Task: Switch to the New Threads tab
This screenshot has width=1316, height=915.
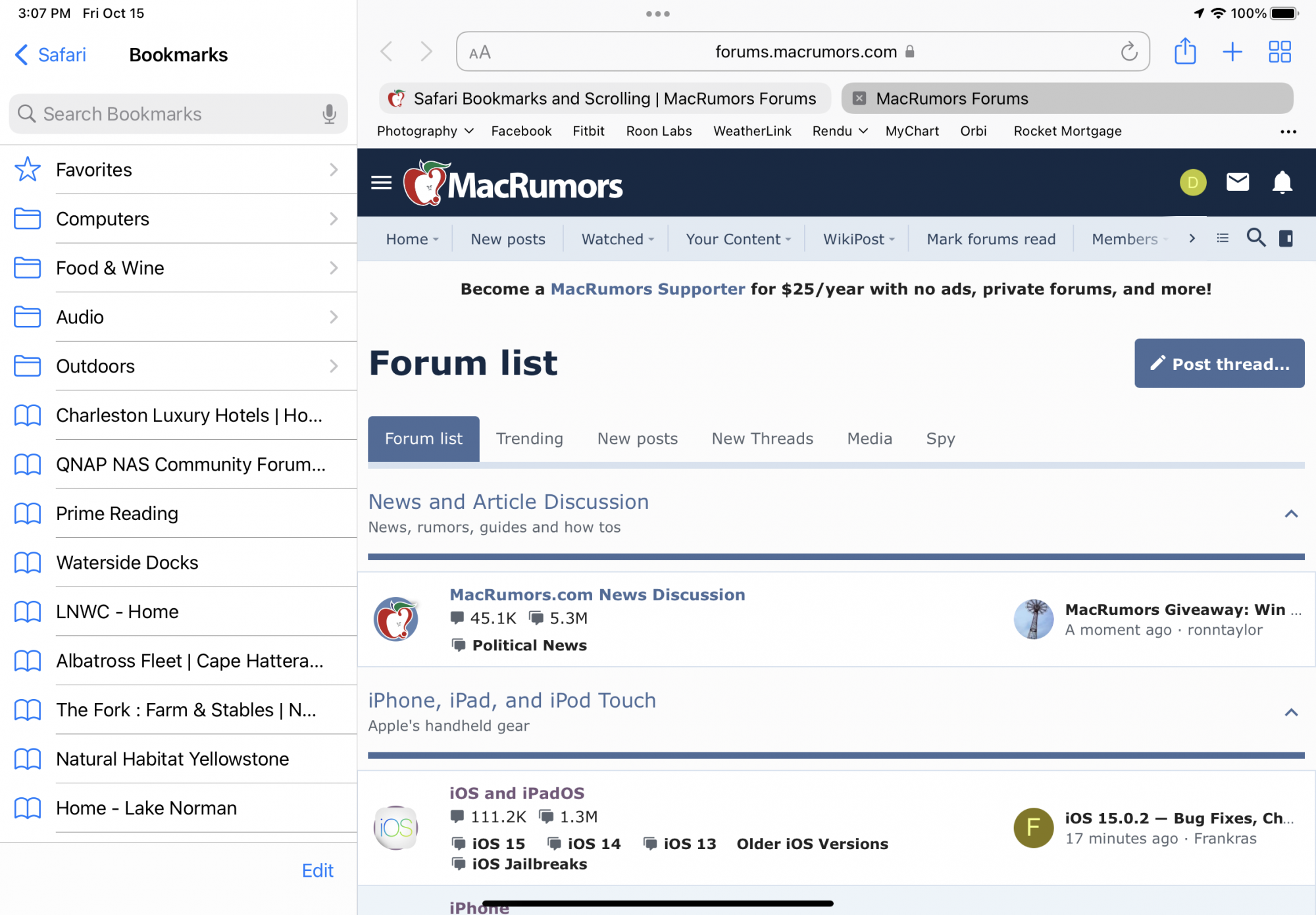Action: (763, 438)
